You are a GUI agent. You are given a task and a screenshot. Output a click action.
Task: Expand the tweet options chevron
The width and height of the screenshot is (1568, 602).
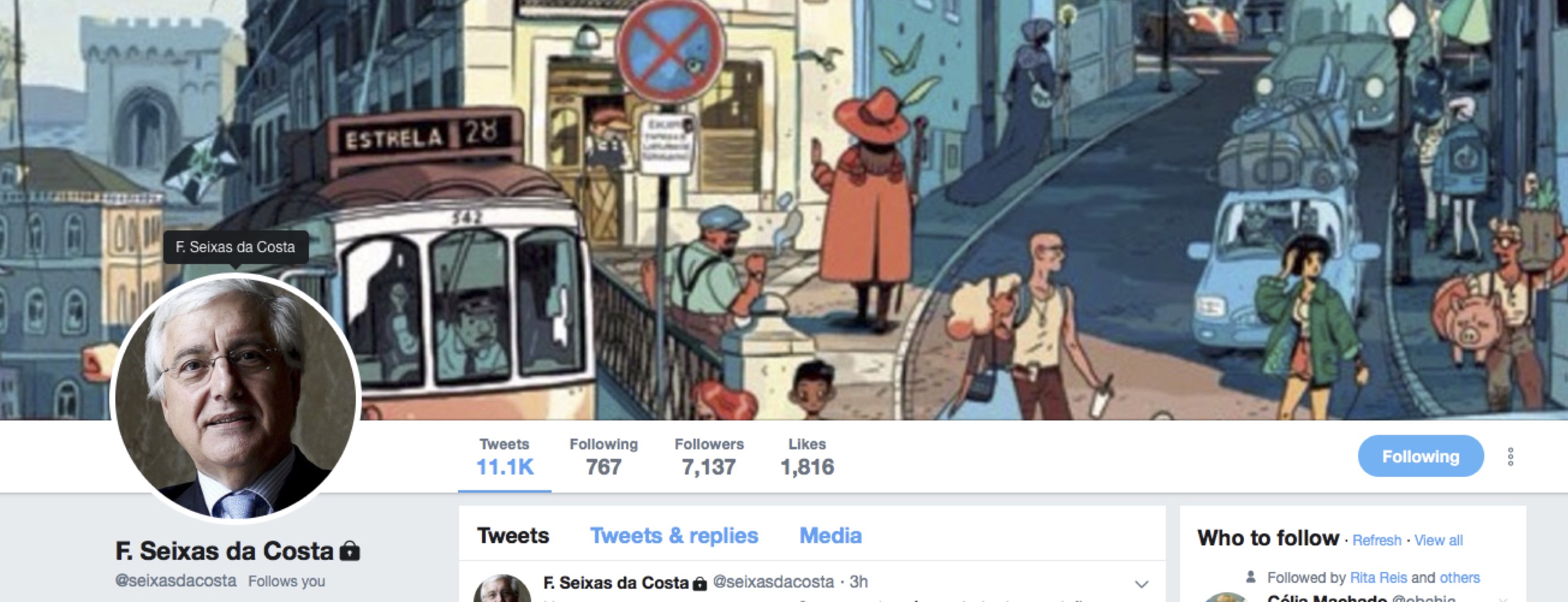1141,584
